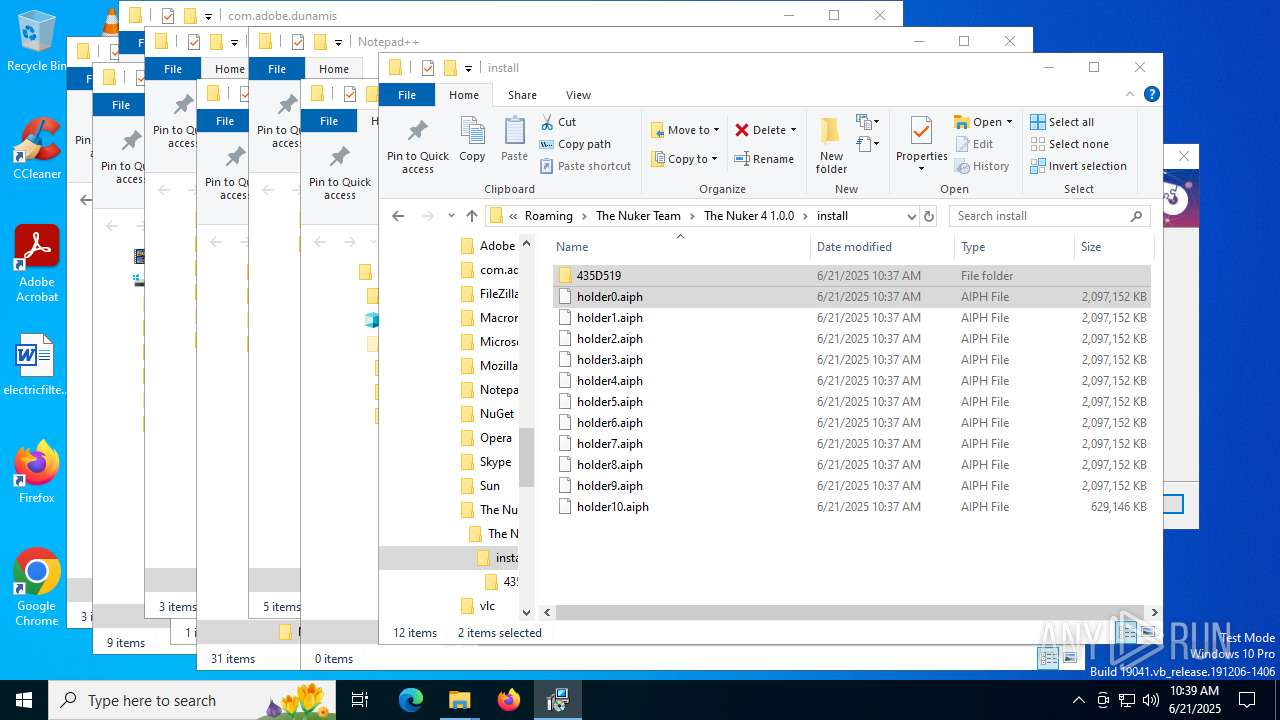Click Roaming in address breadcrumb
Screen dimensions: 1280x720
[x=549, y=216]
